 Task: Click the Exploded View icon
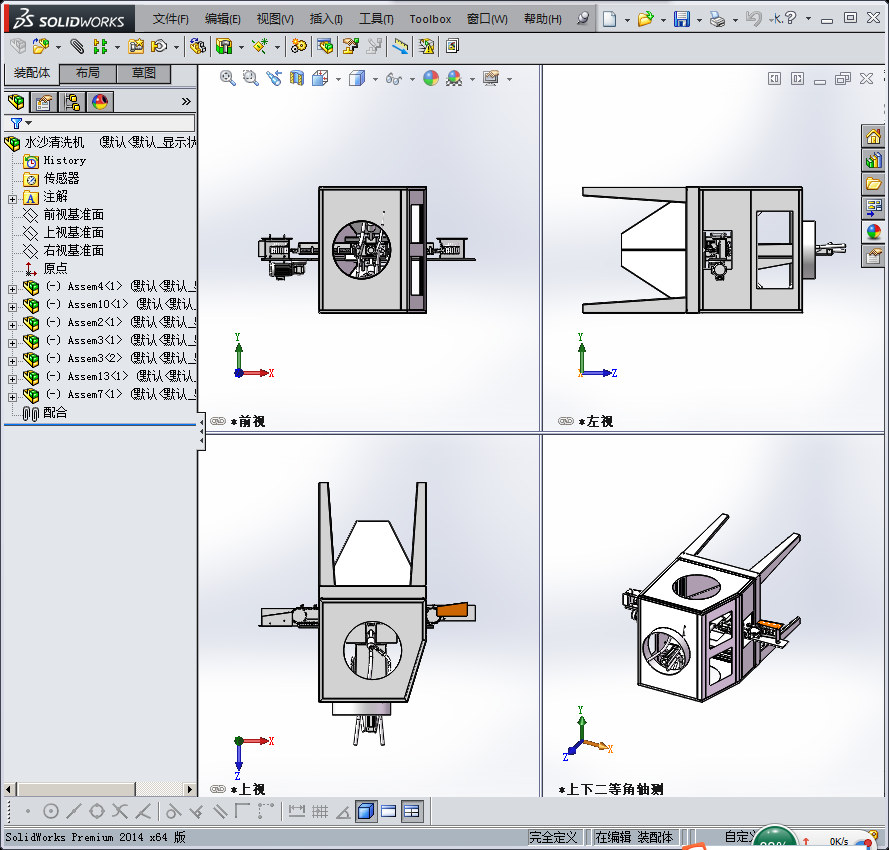(351, 46)
